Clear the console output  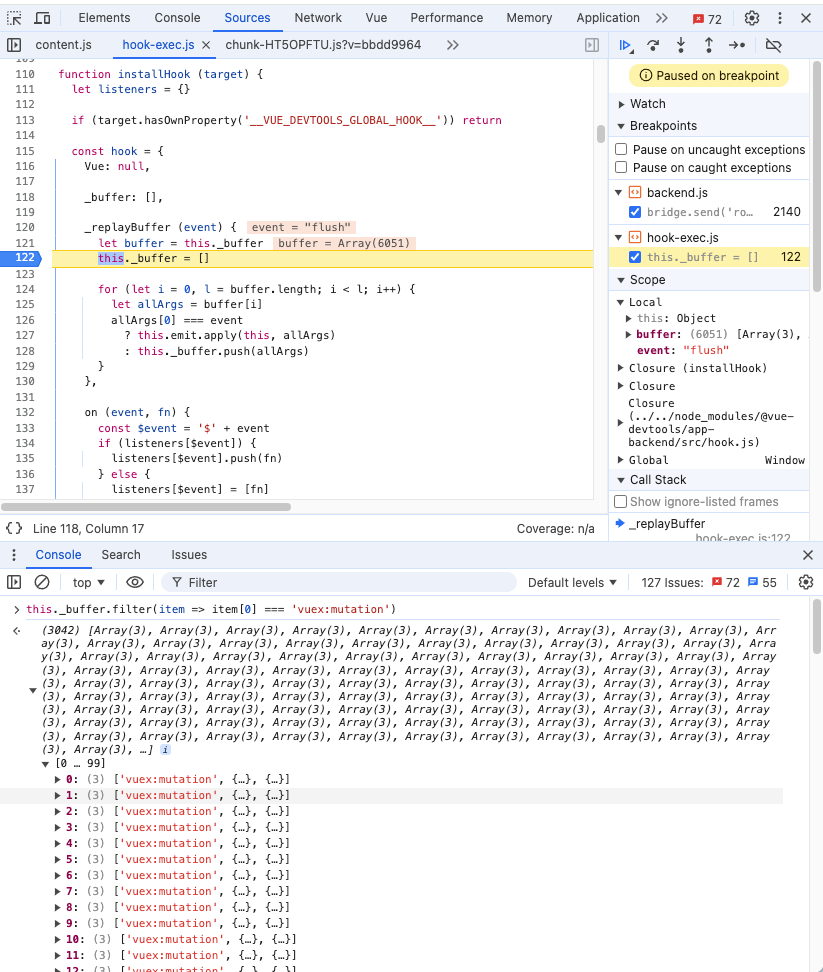(x=42, y=582)
